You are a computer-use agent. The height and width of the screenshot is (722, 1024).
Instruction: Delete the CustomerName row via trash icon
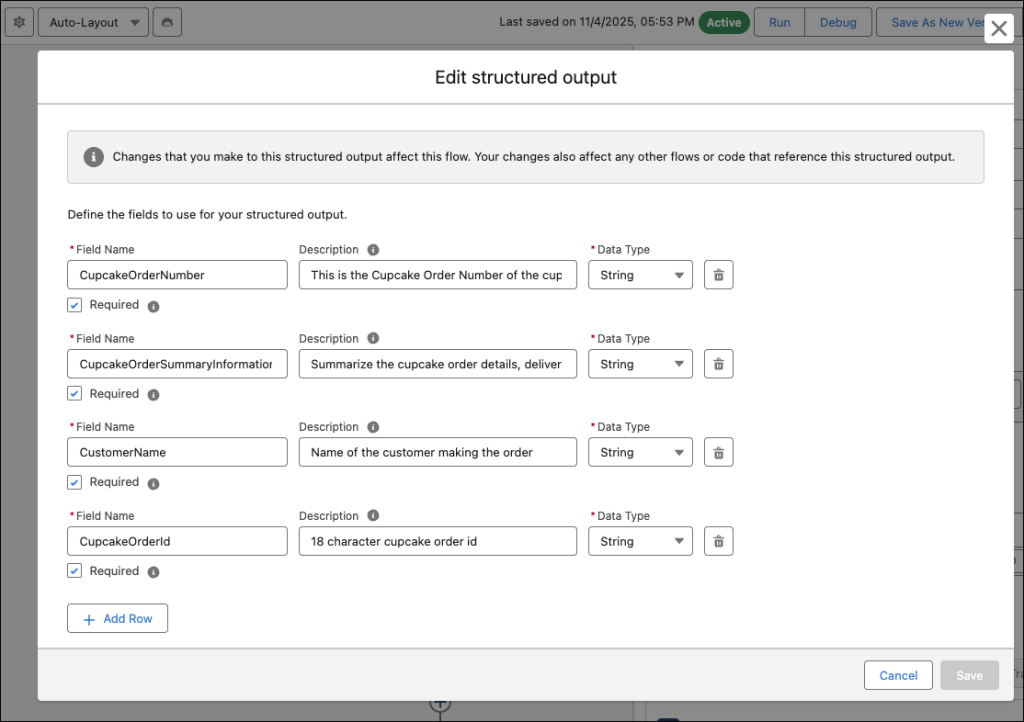click(718, 452)
